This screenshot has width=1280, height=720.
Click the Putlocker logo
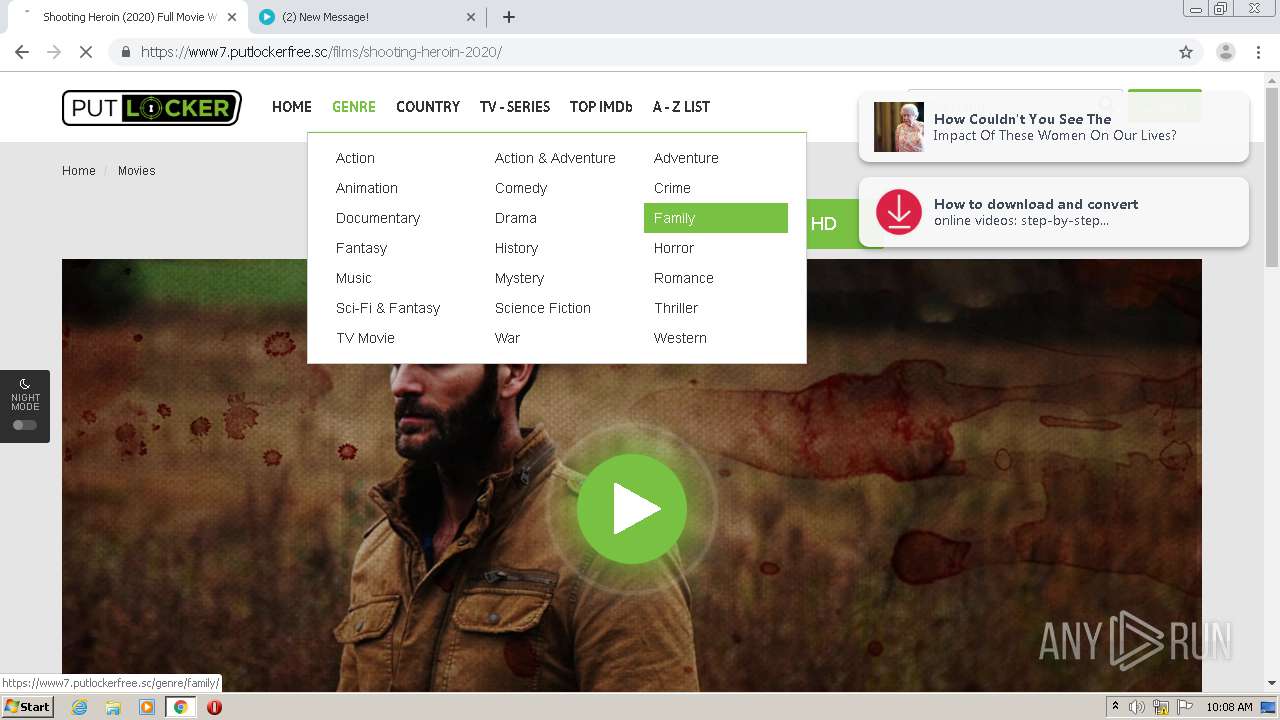[x=152, y=107]
